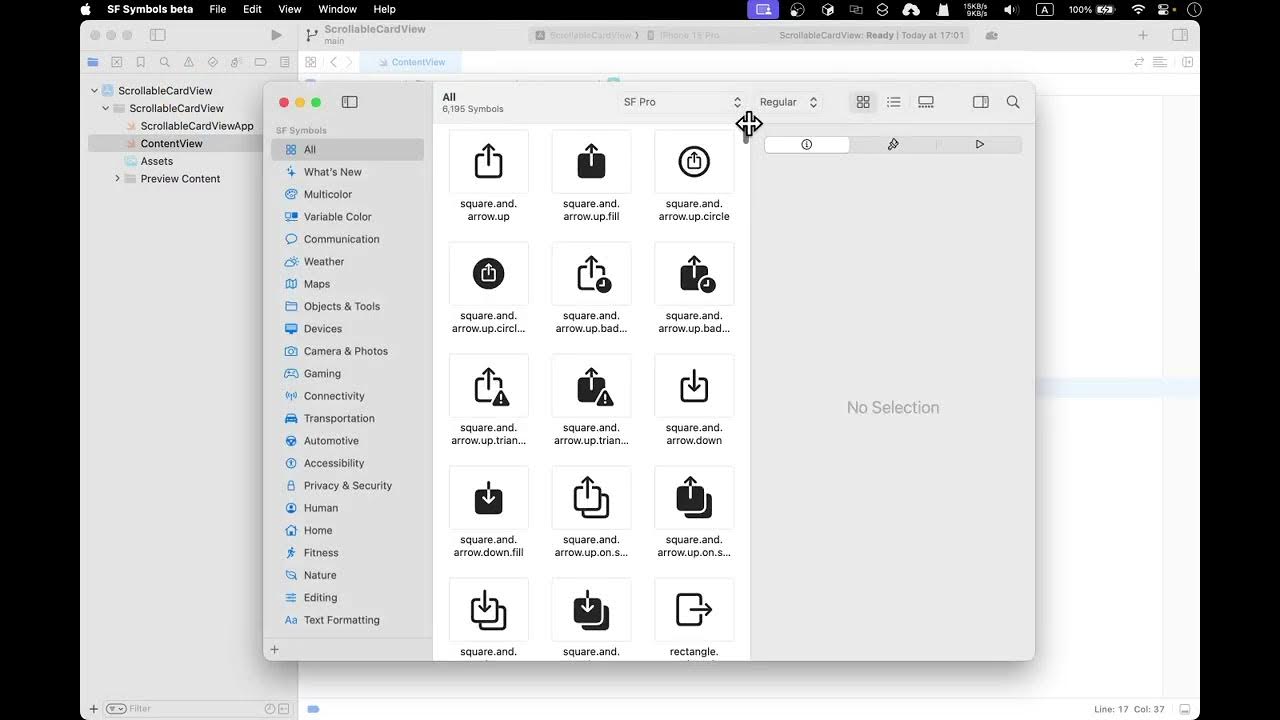The height and width of the screenshot is (720, 1280).
Task: Open the Text Formatting category
Action: pos(348,620)
